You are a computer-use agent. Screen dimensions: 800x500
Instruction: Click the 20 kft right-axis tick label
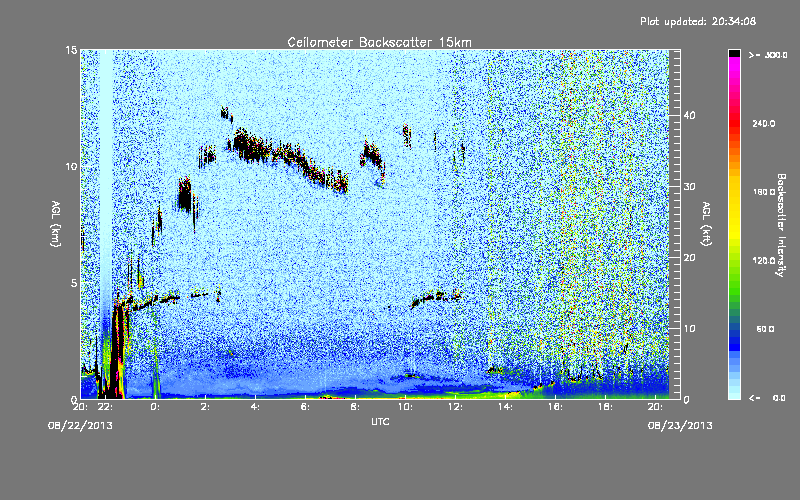pos(689,258)
